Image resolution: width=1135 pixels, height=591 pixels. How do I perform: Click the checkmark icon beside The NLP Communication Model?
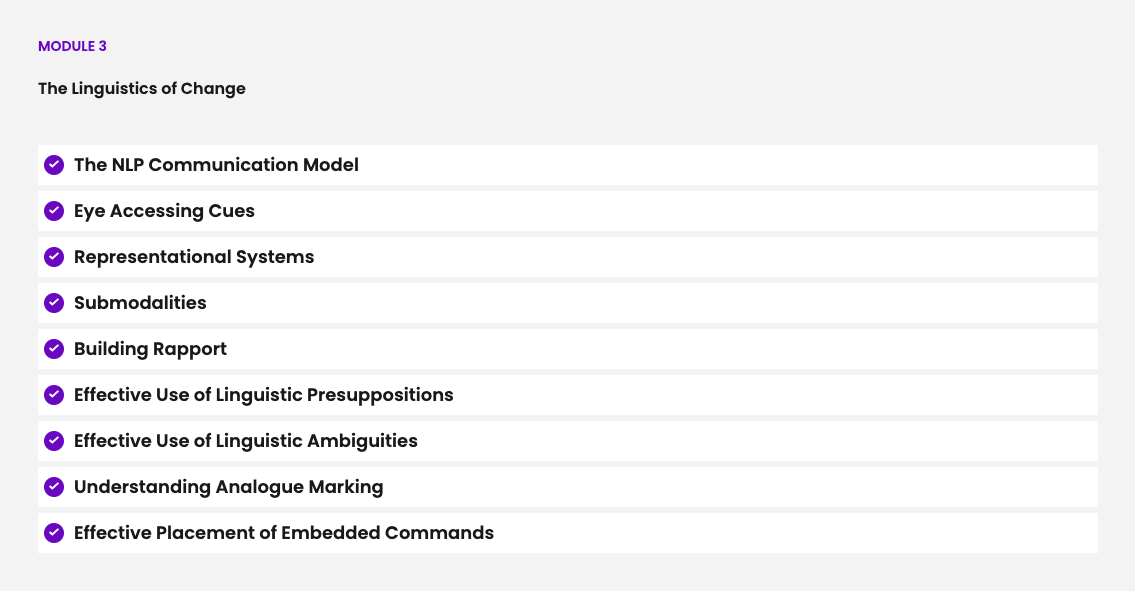(54, 165)
